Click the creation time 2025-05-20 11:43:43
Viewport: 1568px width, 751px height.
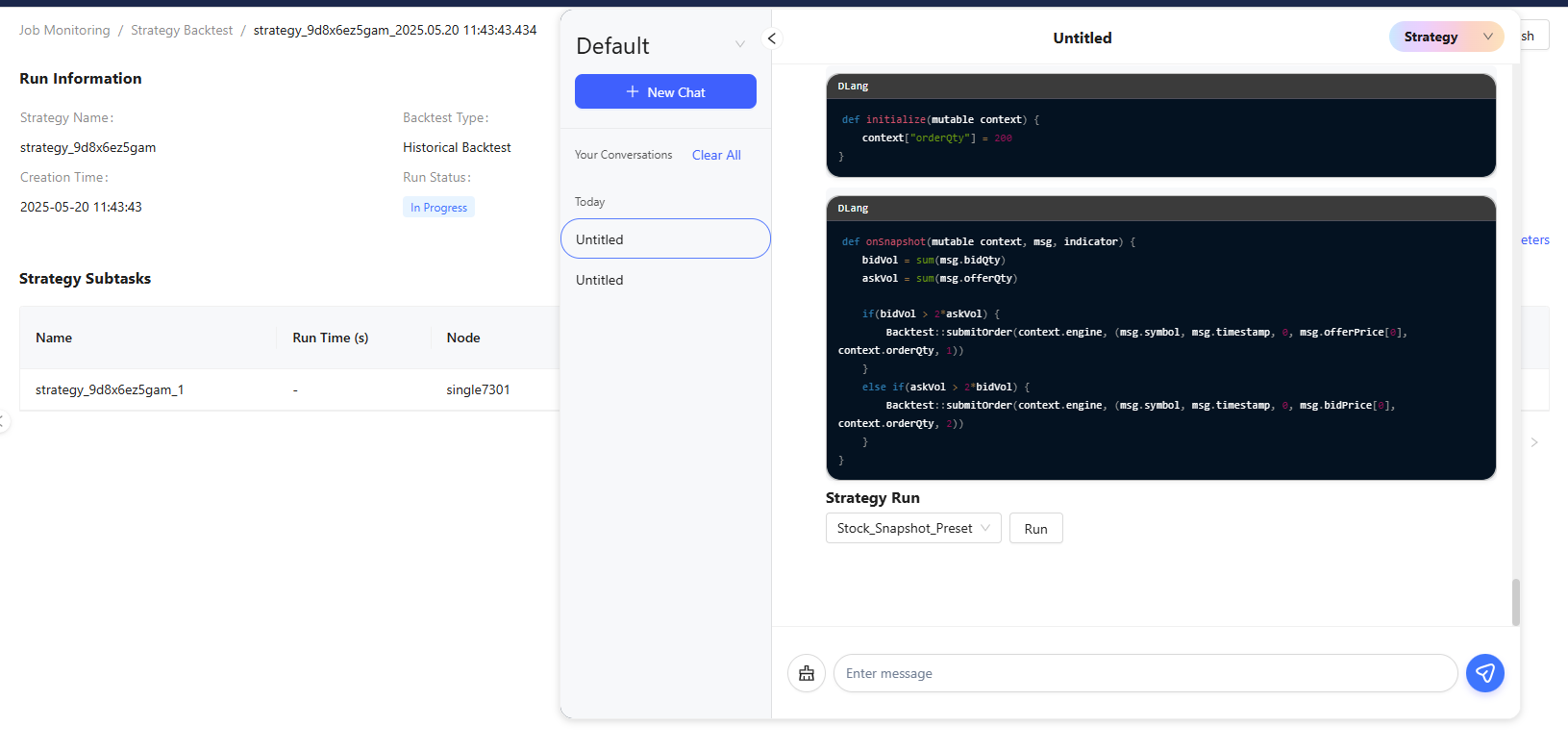[x=81, y=207]
